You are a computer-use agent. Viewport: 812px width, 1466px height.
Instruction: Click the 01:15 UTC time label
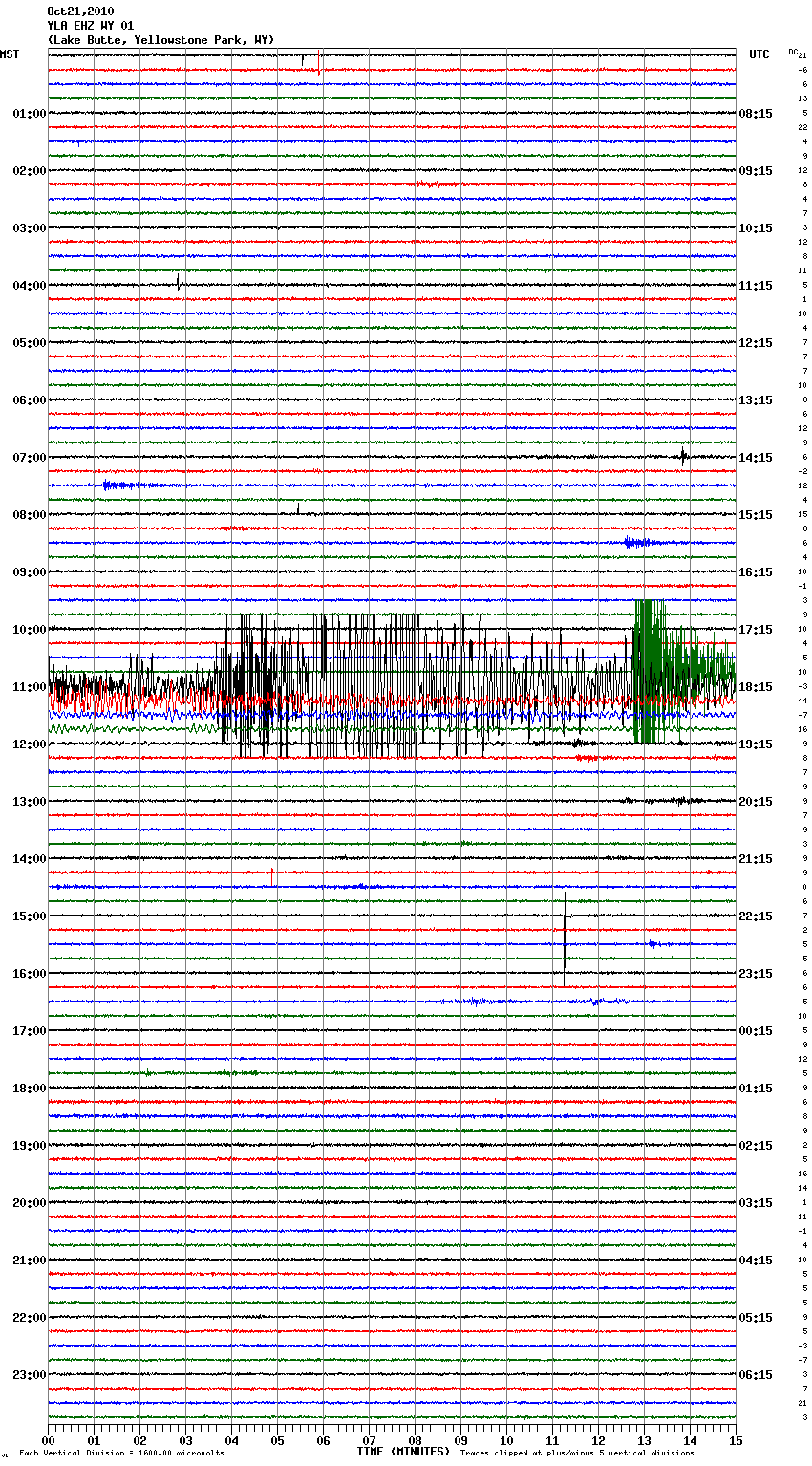756,1089
